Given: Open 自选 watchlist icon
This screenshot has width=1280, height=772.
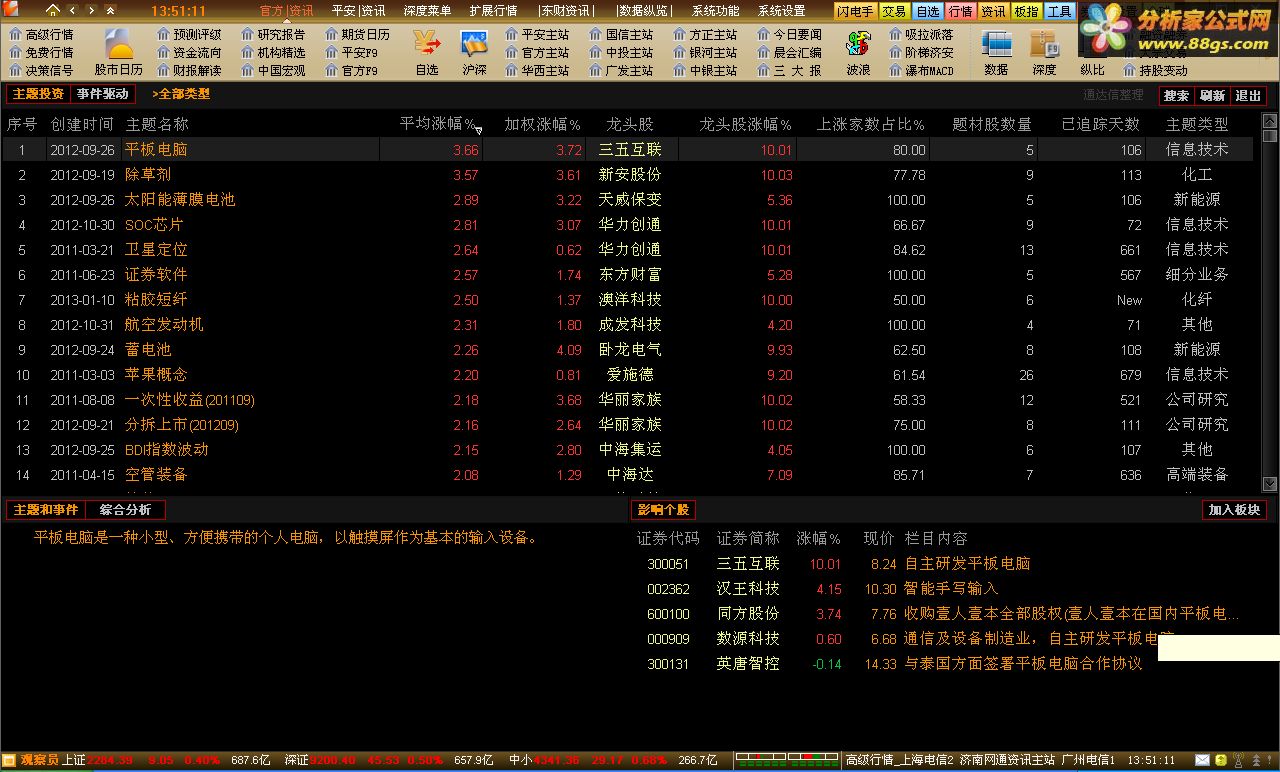Looking at the screenshot, I should [427, 52].
